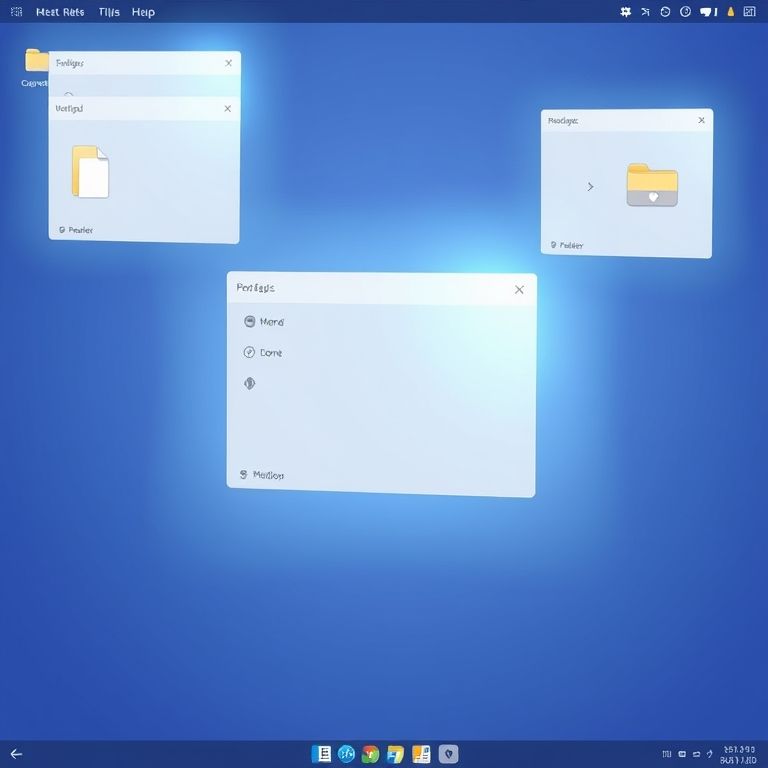Open the gray shield app in taskbar
The width and height of the screenshot is (768, 768).
[x=449, y=754]
